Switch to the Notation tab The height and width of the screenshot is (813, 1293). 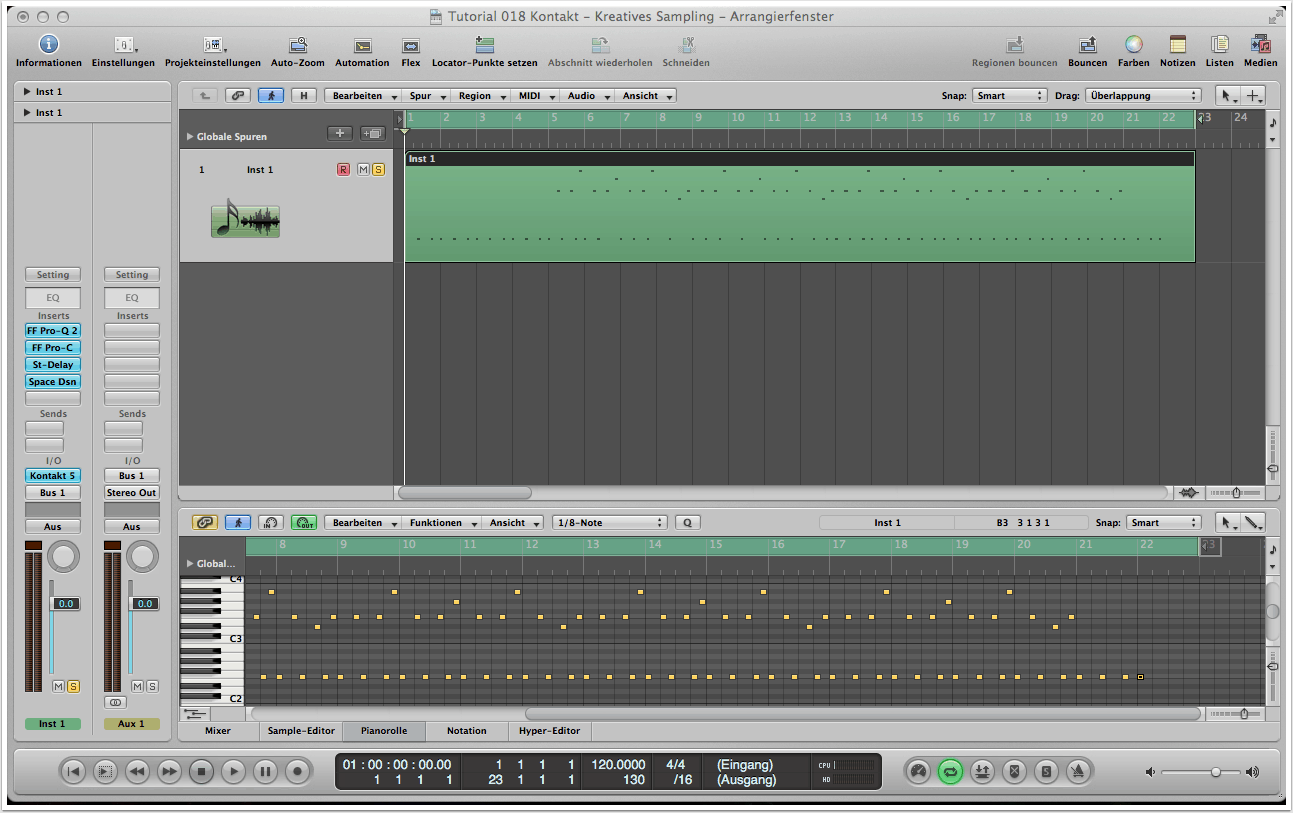(466, 731)
